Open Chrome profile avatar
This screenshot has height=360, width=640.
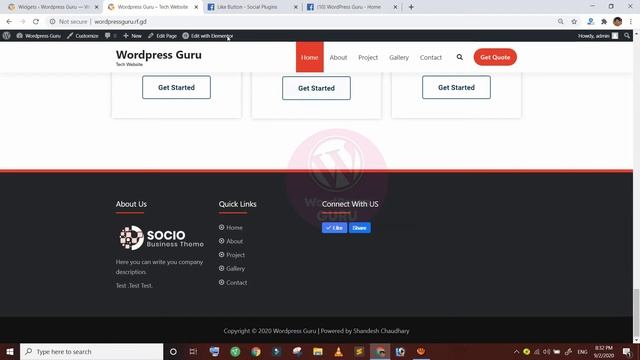pyautogui.click(x=618, y=22)
